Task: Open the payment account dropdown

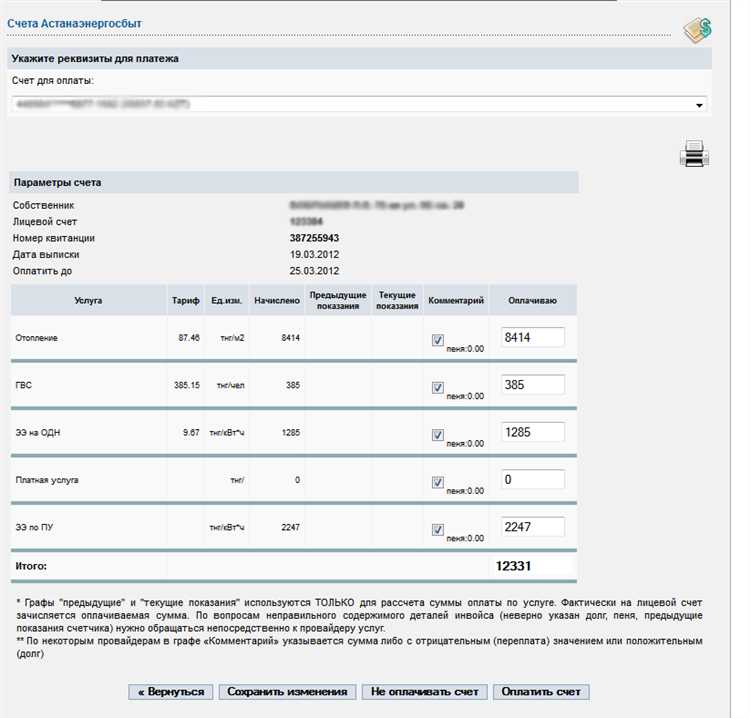Action: point(357,104)
